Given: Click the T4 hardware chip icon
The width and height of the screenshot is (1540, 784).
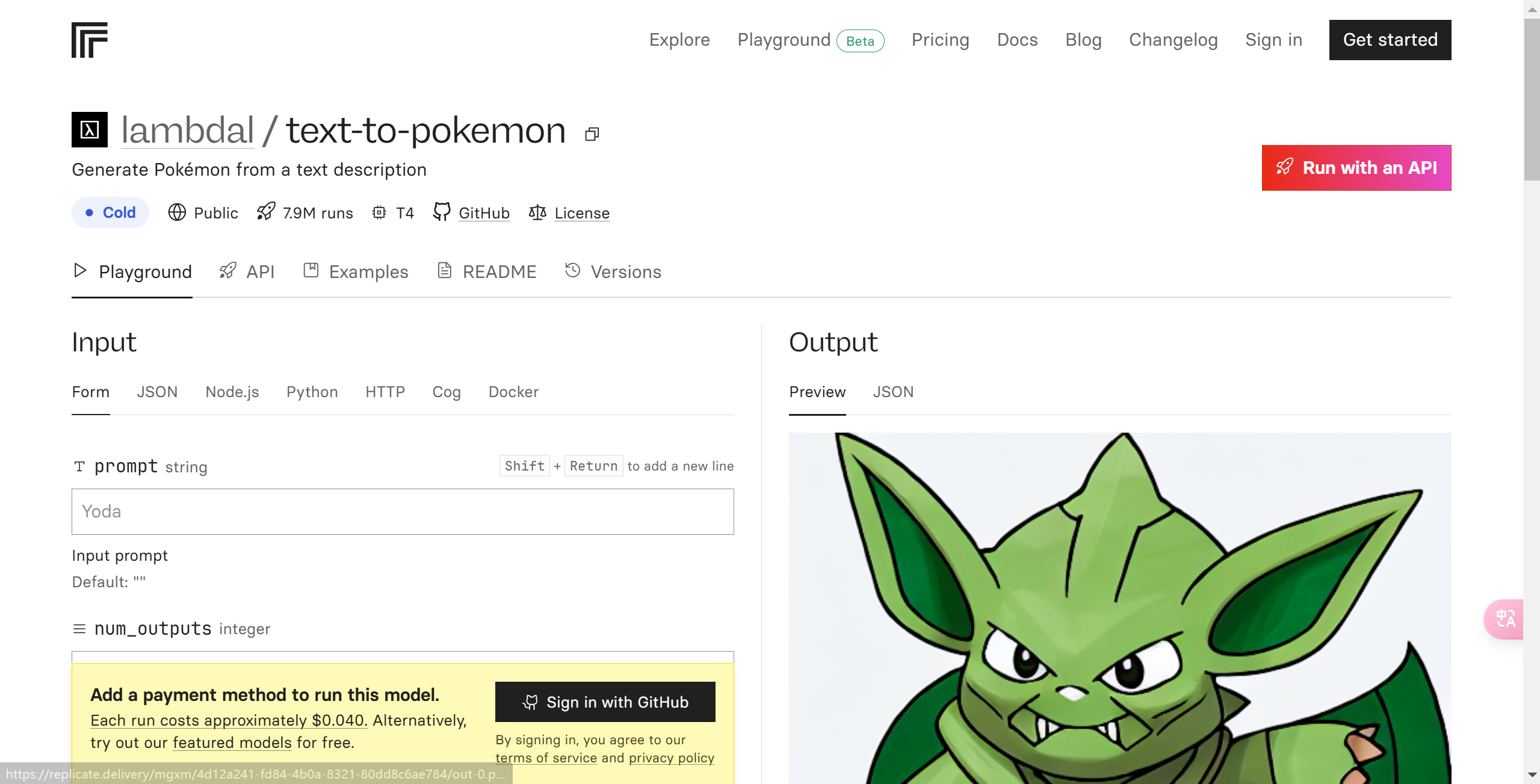Looking at the screenshot, I should [379, 212].
